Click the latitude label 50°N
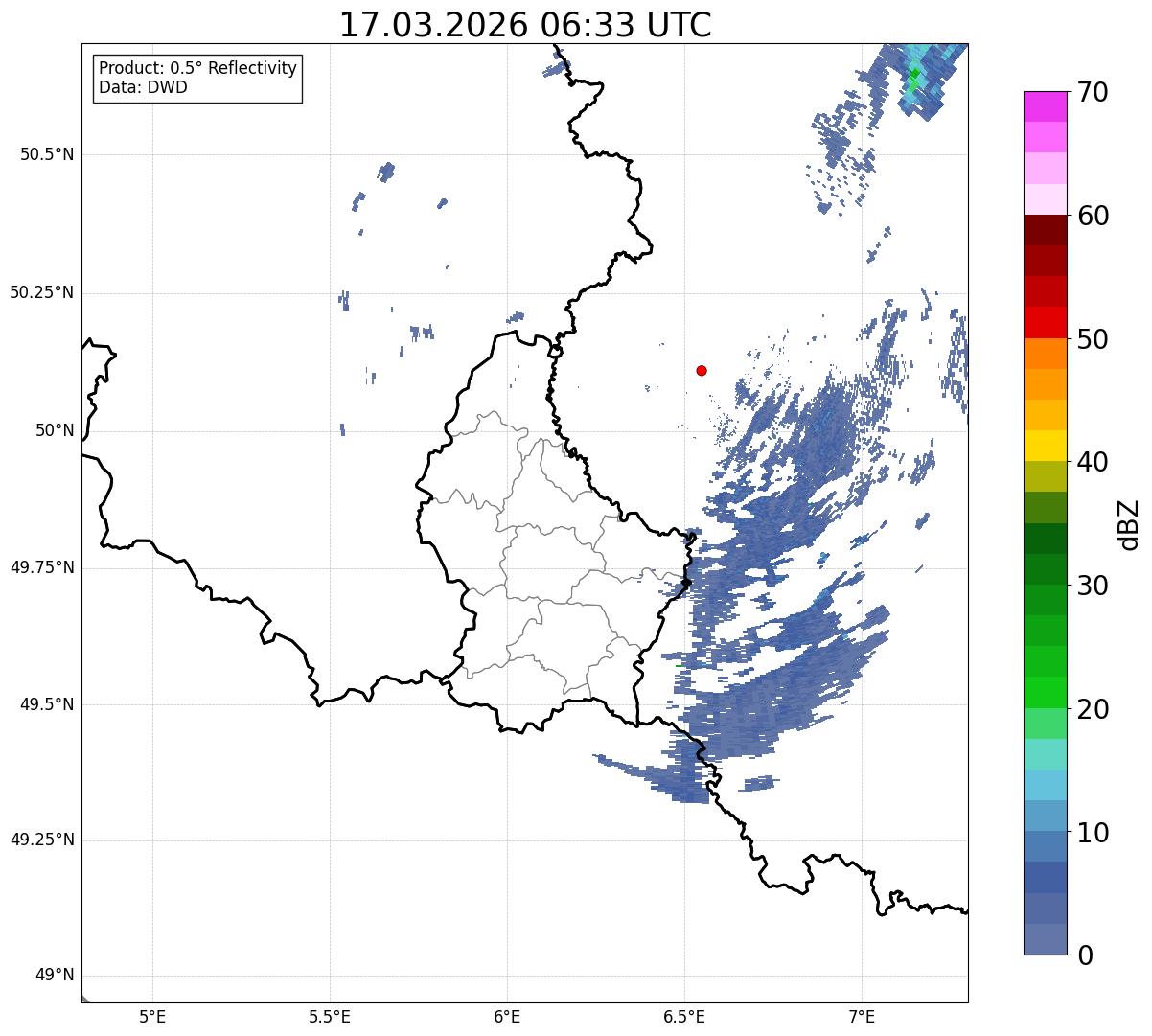Image resolution: width=1152 pixels, height=1036 pixels. click(55, 430)
